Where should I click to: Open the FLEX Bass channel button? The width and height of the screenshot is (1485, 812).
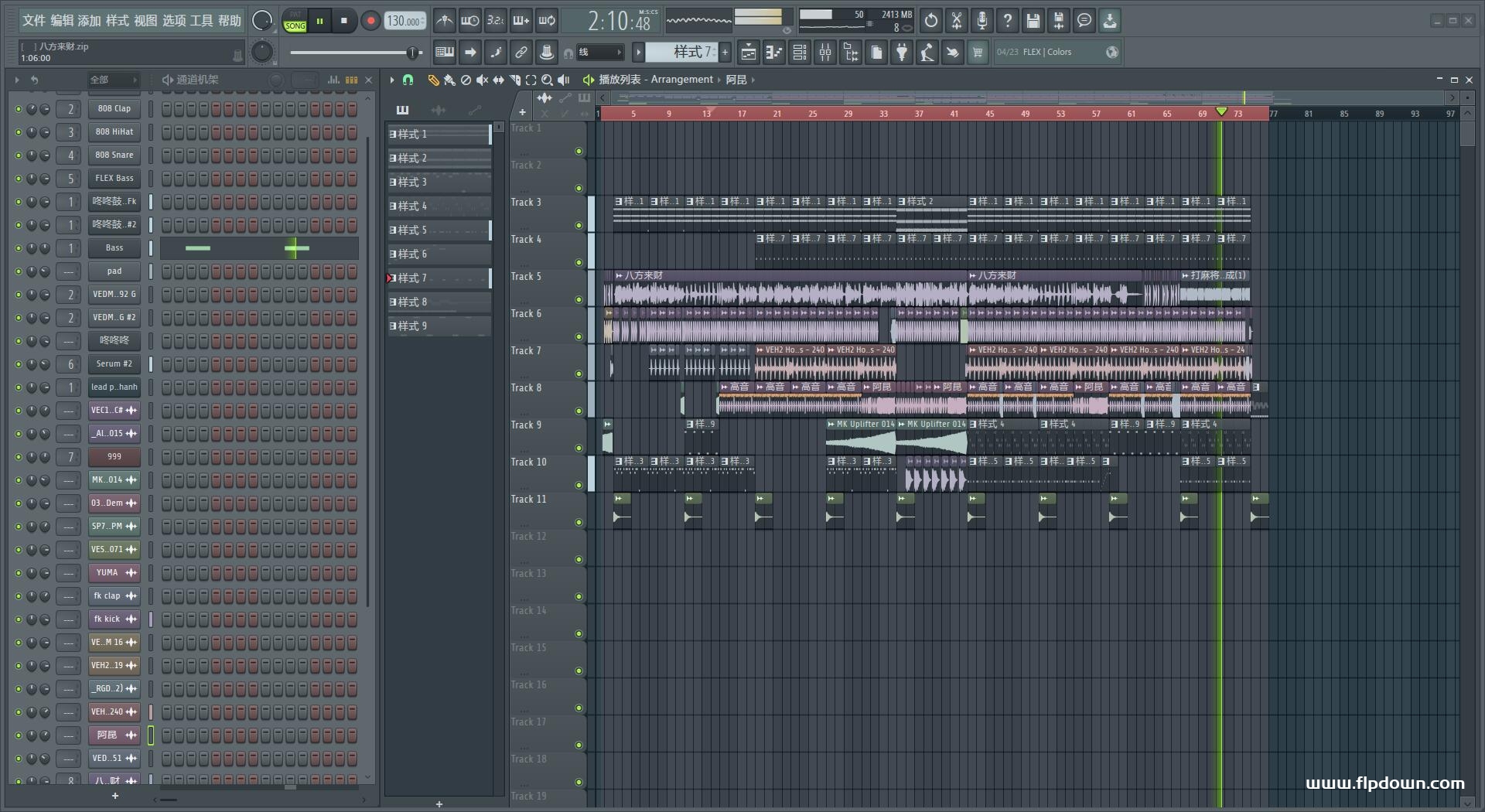(114, 179)
